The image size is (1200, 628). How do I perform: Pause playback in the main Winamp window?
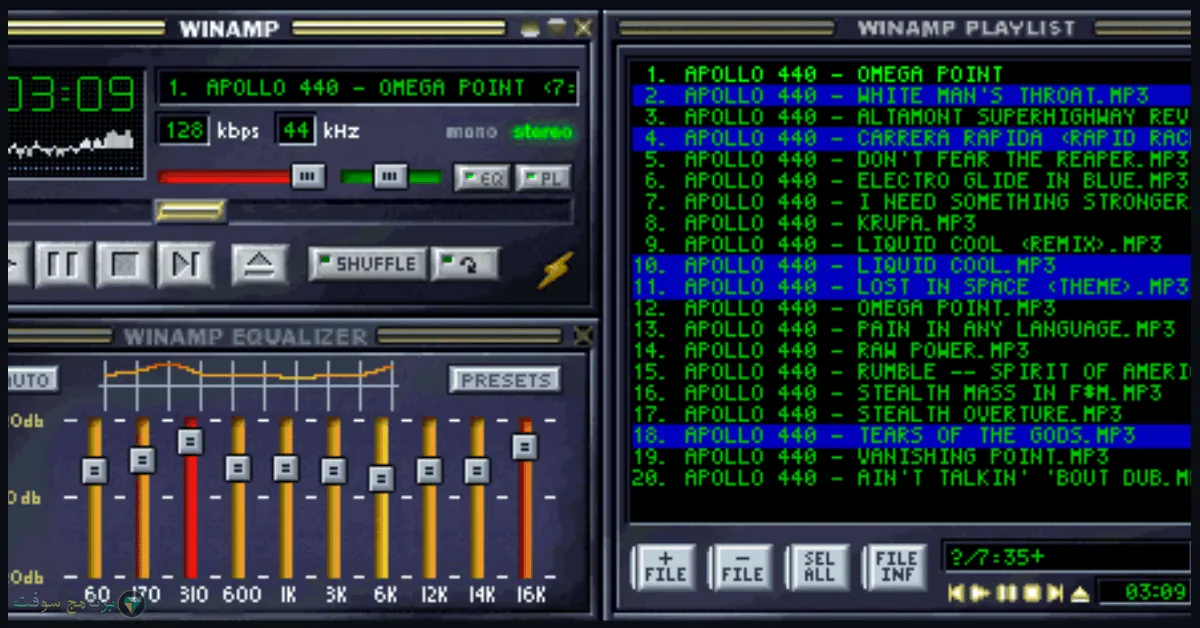point(65,264)
